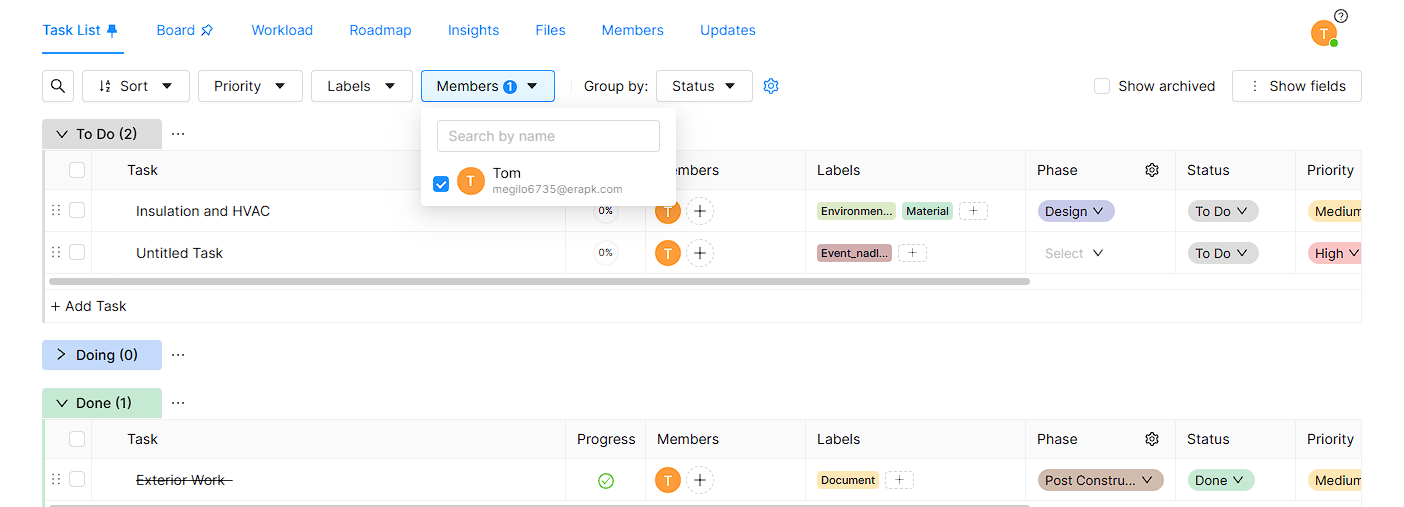Screen dimensions: 1404x507
Task: Open To Do group more options menu
Action: 178,134
